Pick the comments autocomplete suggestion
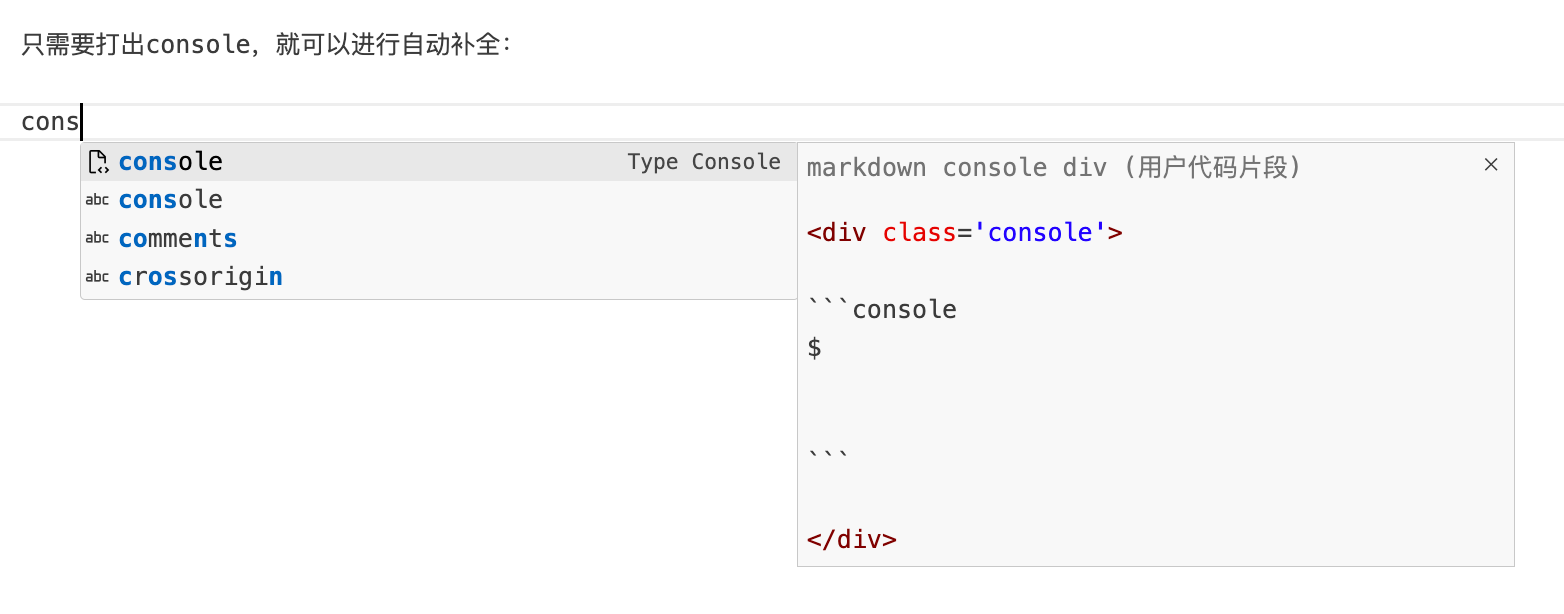1564x614 pixels. click(x=178, y=239)
